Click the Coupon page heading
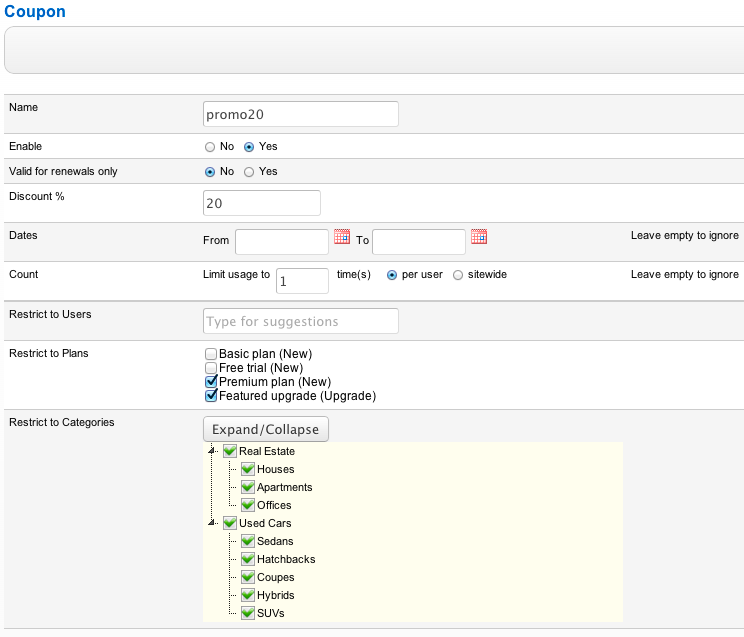 [x=35, y=11]
